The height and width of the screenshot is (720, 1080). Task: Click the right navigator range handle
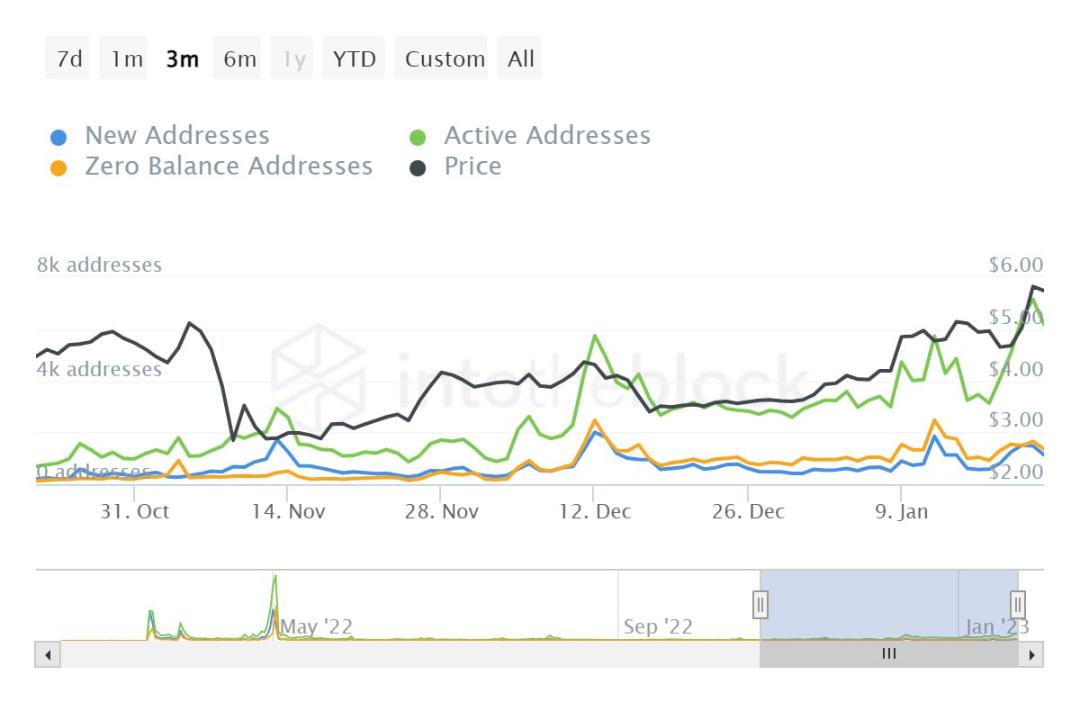pyautogui.click(x=1018, y=605)
